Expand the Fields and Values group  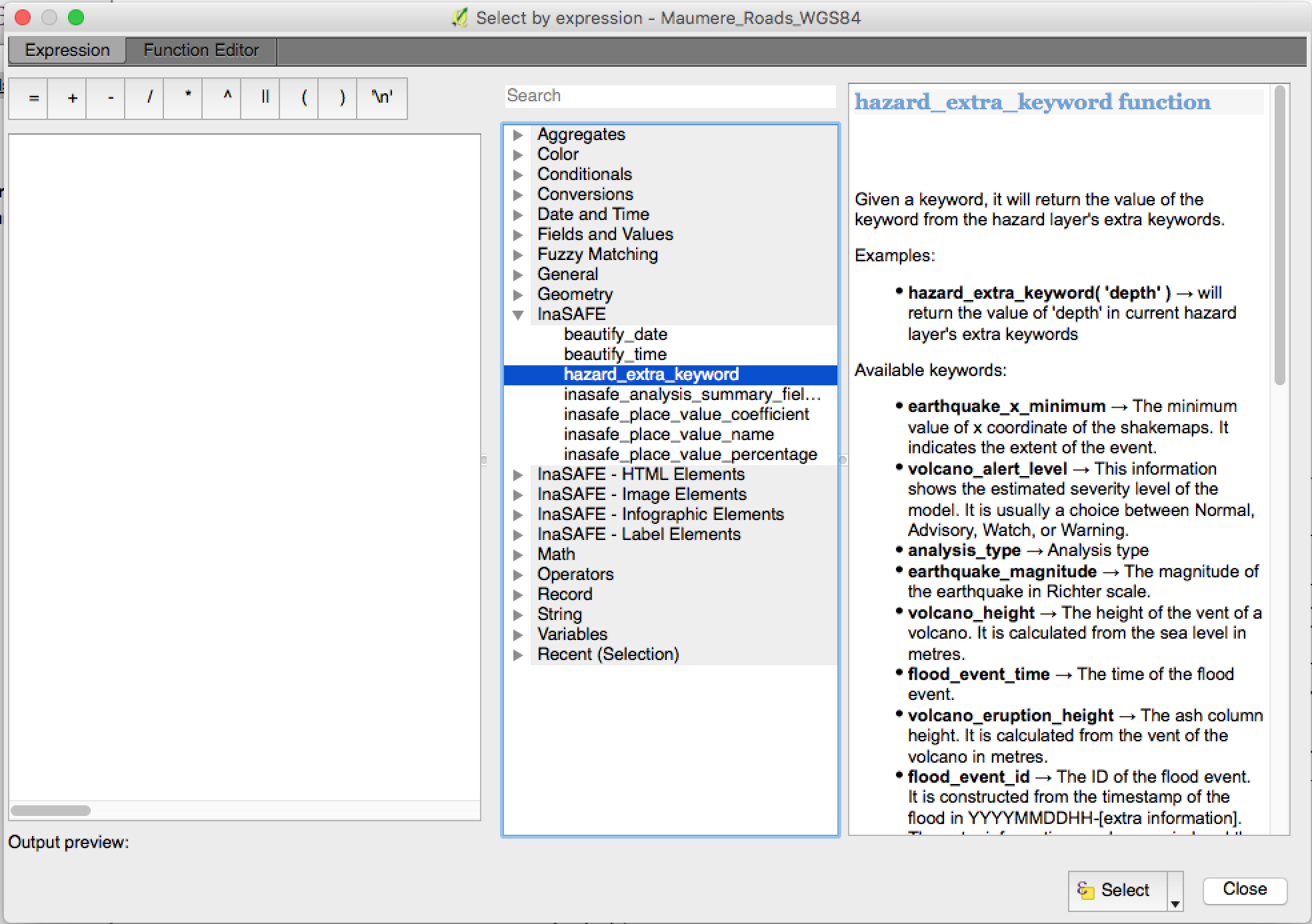click(518, 235)
